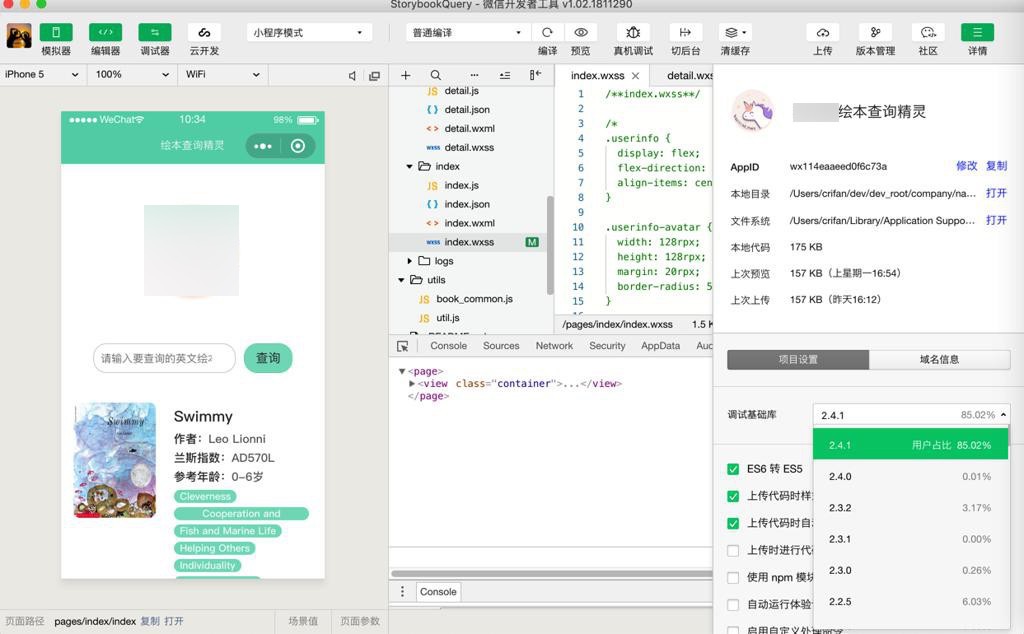This screenshot has width=1024, height=634.
Task: Toggle the 上传代码时样 checkbox
Action: 733,496
